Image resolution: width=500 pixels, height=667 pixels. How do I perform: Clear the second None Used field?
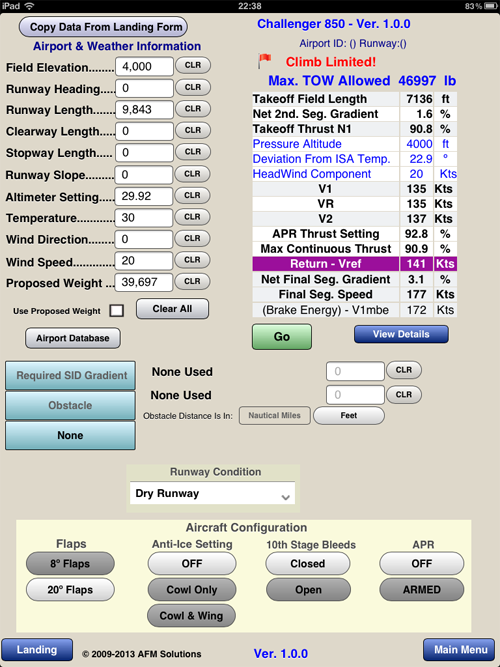[404, 395]
